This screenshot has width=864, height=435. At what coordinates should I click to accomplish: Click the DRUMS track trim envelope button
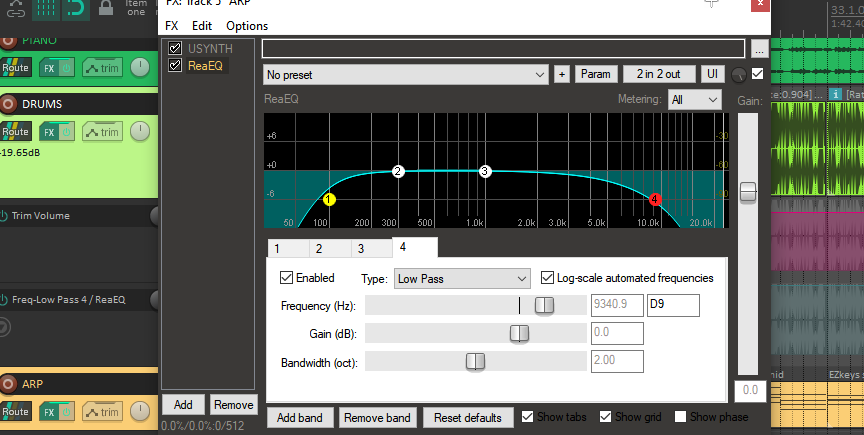[x=102, y=132]
